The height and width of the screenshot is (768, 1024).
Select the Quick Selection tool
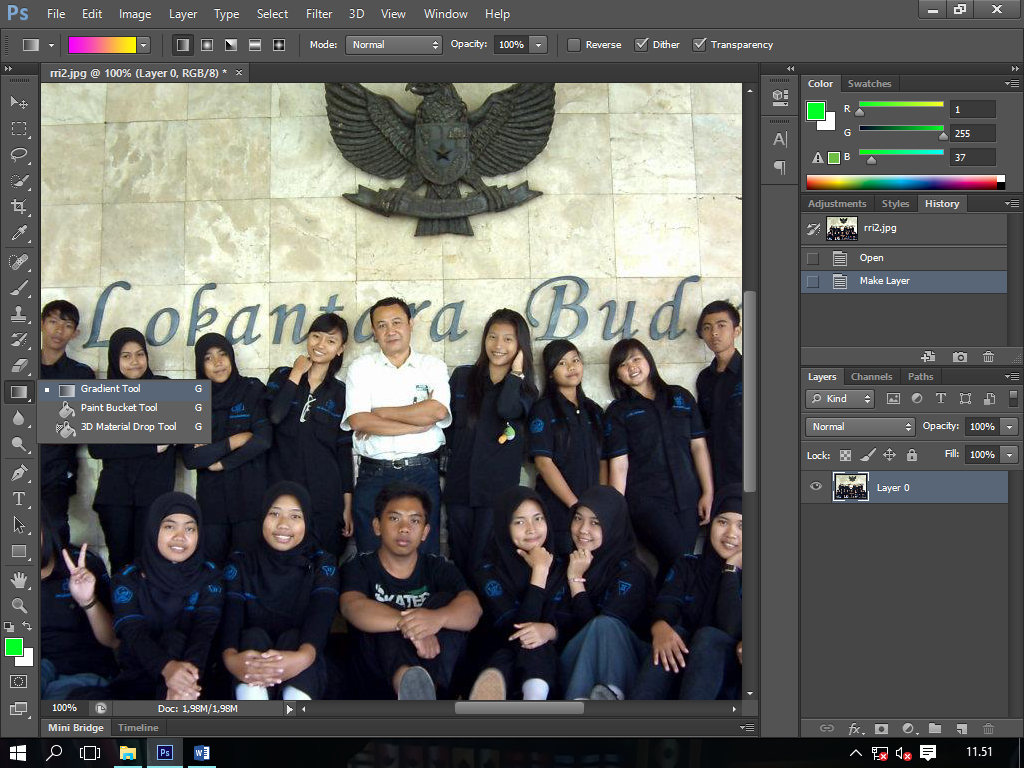tap(19, 181)
